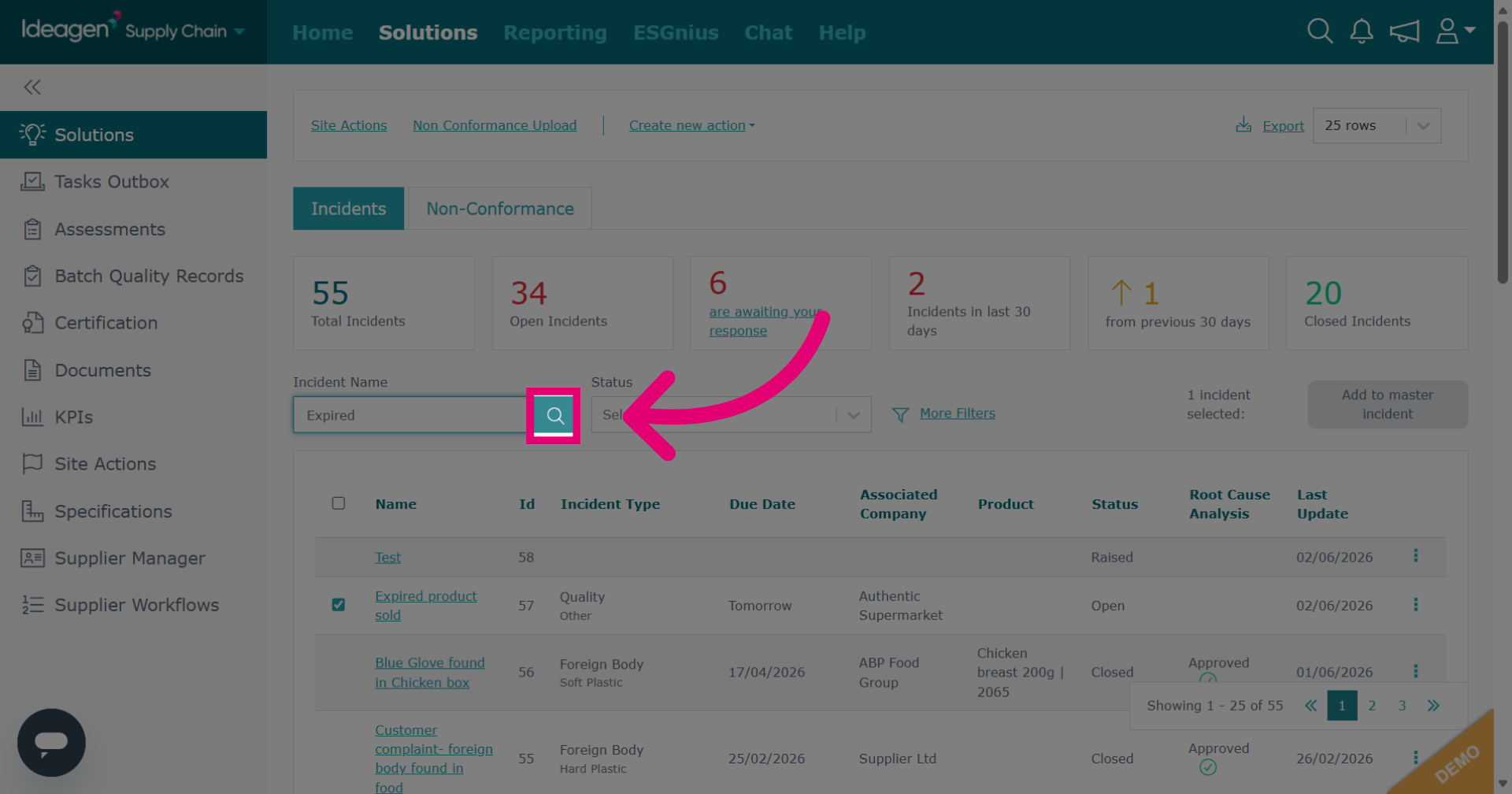Collapse the sidebar with double chevron icon
Screen dimensions: 1512x794
click(32, 87)
